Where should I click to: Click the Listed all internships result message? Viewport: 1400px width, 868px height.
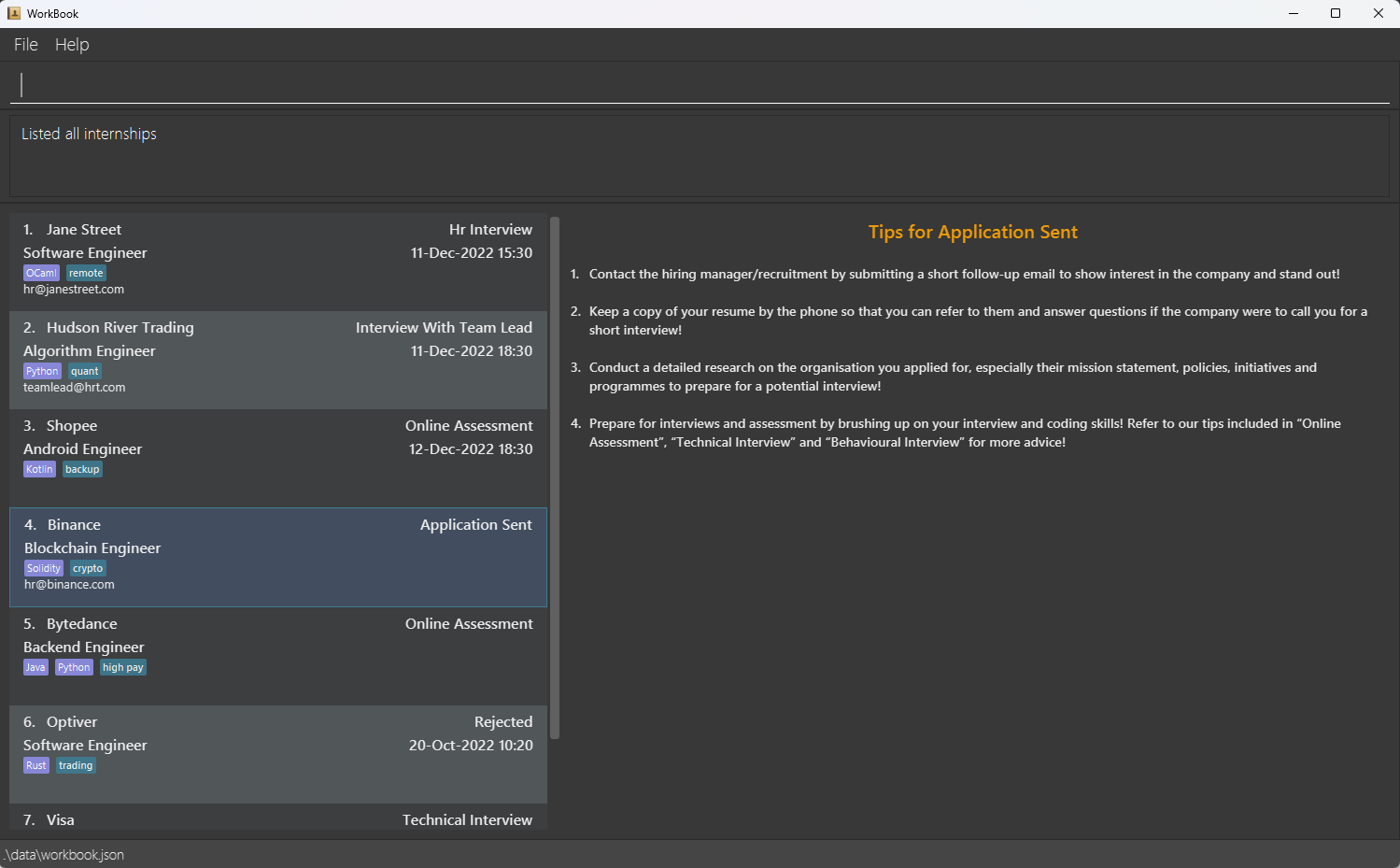tap(89, 135)
